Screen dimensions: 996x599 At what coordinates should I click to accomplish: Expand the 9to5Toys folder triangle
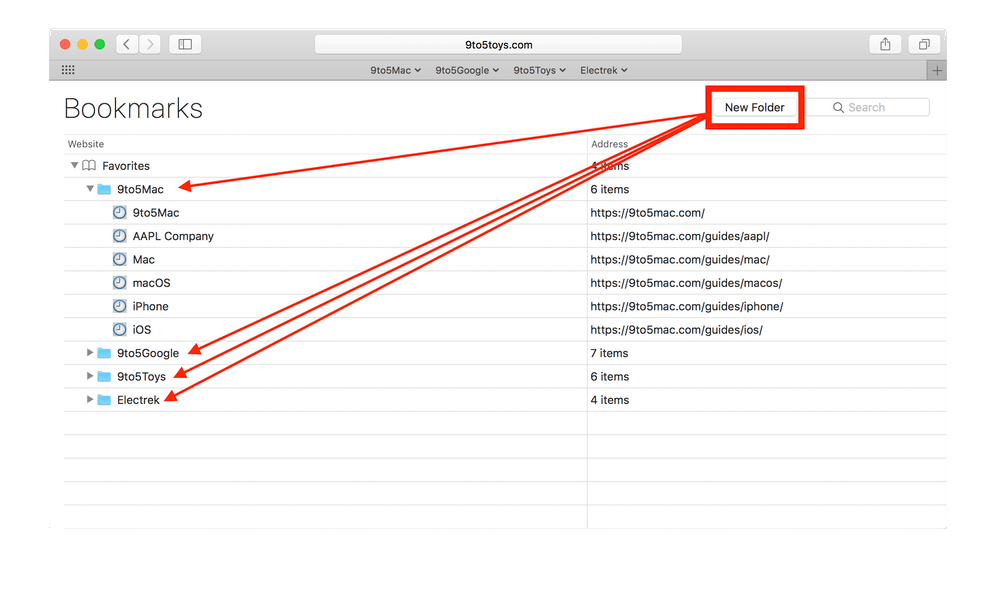90,376
